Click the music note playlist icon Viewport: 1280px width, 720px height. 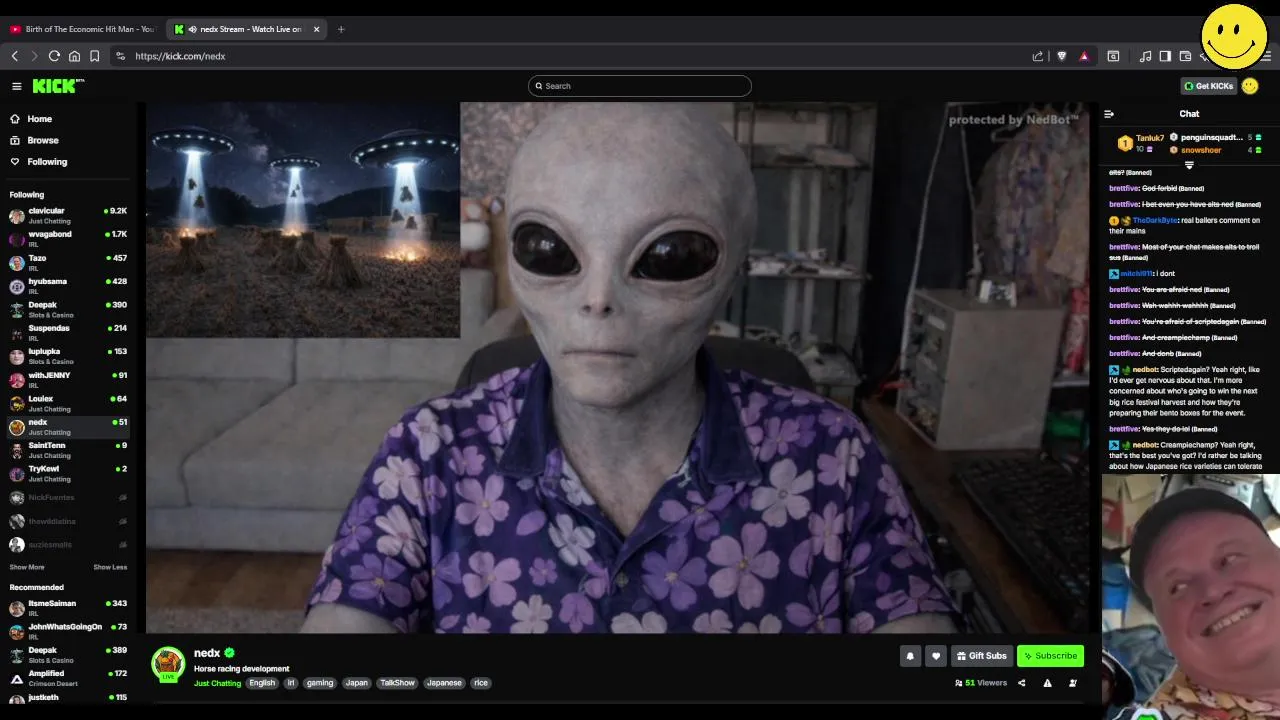pos(1146,56)
